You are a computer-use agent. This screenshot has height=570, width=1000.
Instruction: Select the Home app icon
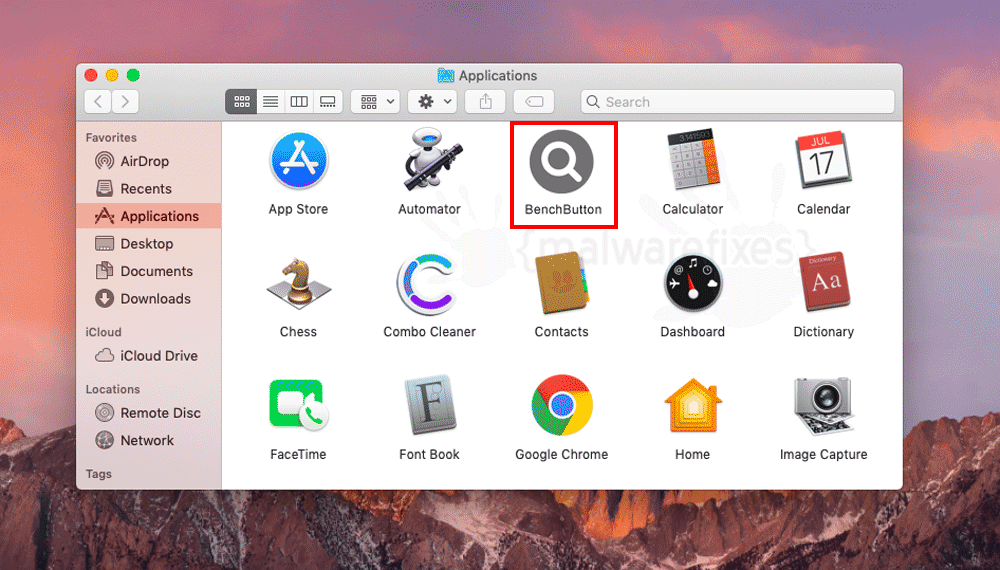pos(693,406)
